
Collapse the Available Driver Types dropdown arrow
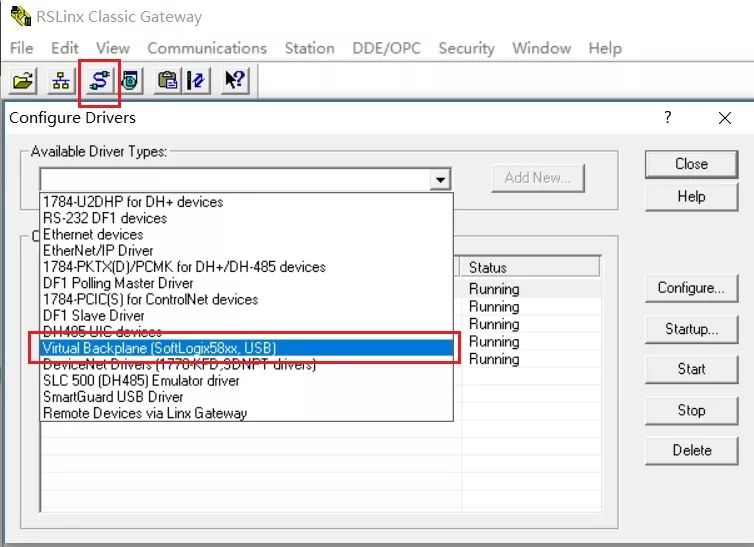[x=440, y=180]
